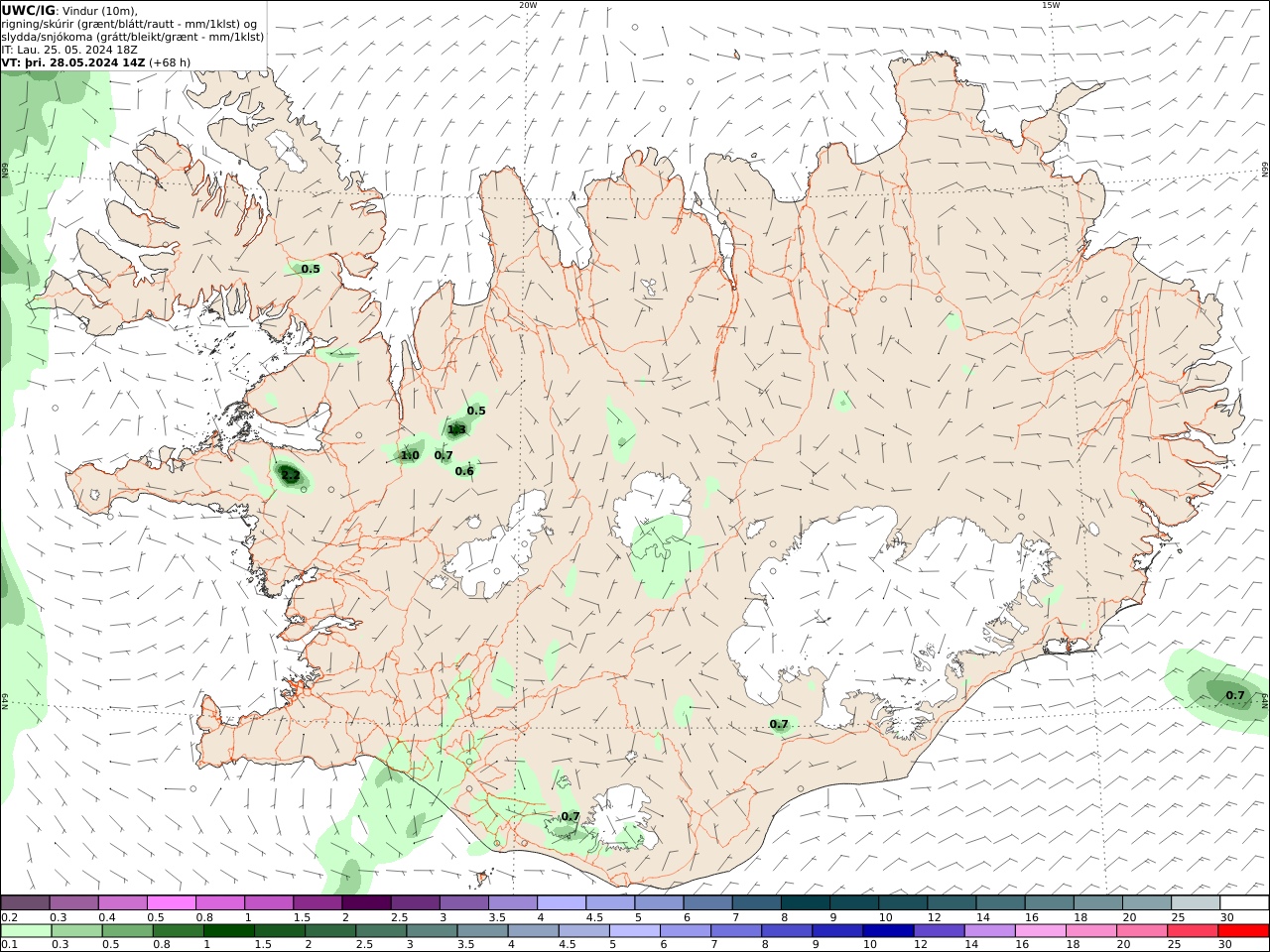Select the pale green 0.1 legend swatch
This screenshot has width=1270, height=952.
[x=25, y=931]
